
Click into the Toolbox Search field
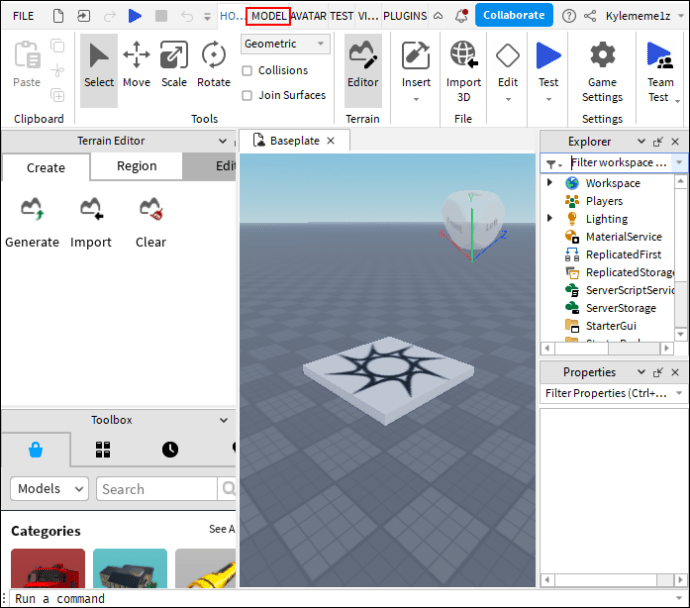coord(157,489)
